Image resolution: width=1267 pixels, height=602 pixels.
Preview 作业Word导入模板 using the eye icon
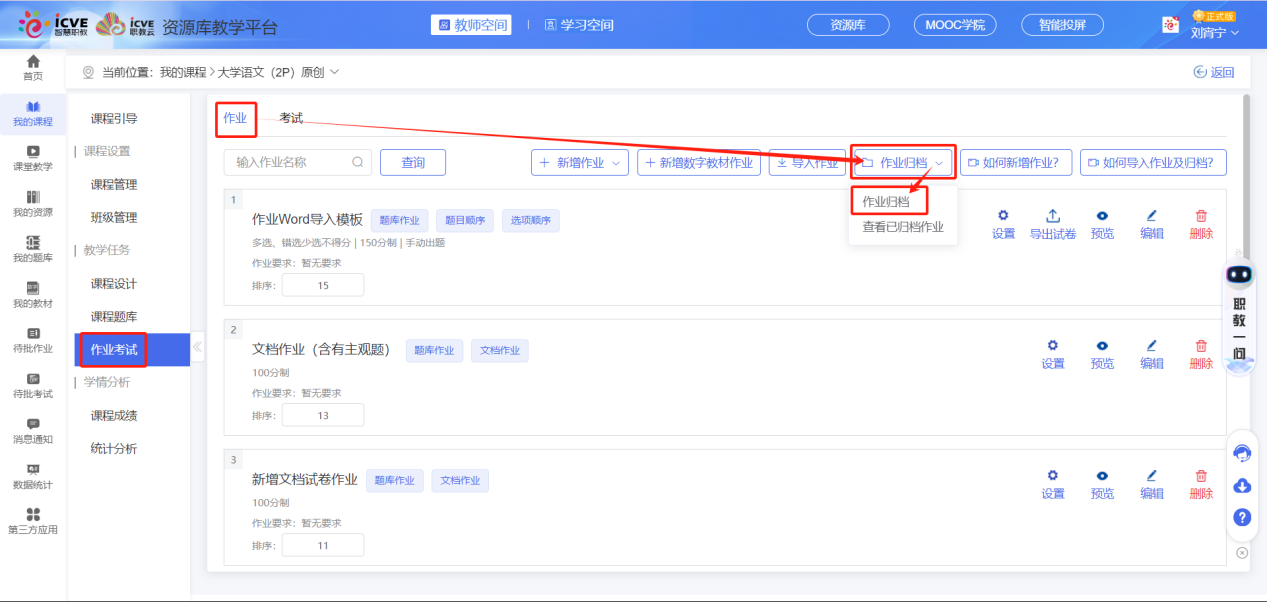coord(1102,216)
